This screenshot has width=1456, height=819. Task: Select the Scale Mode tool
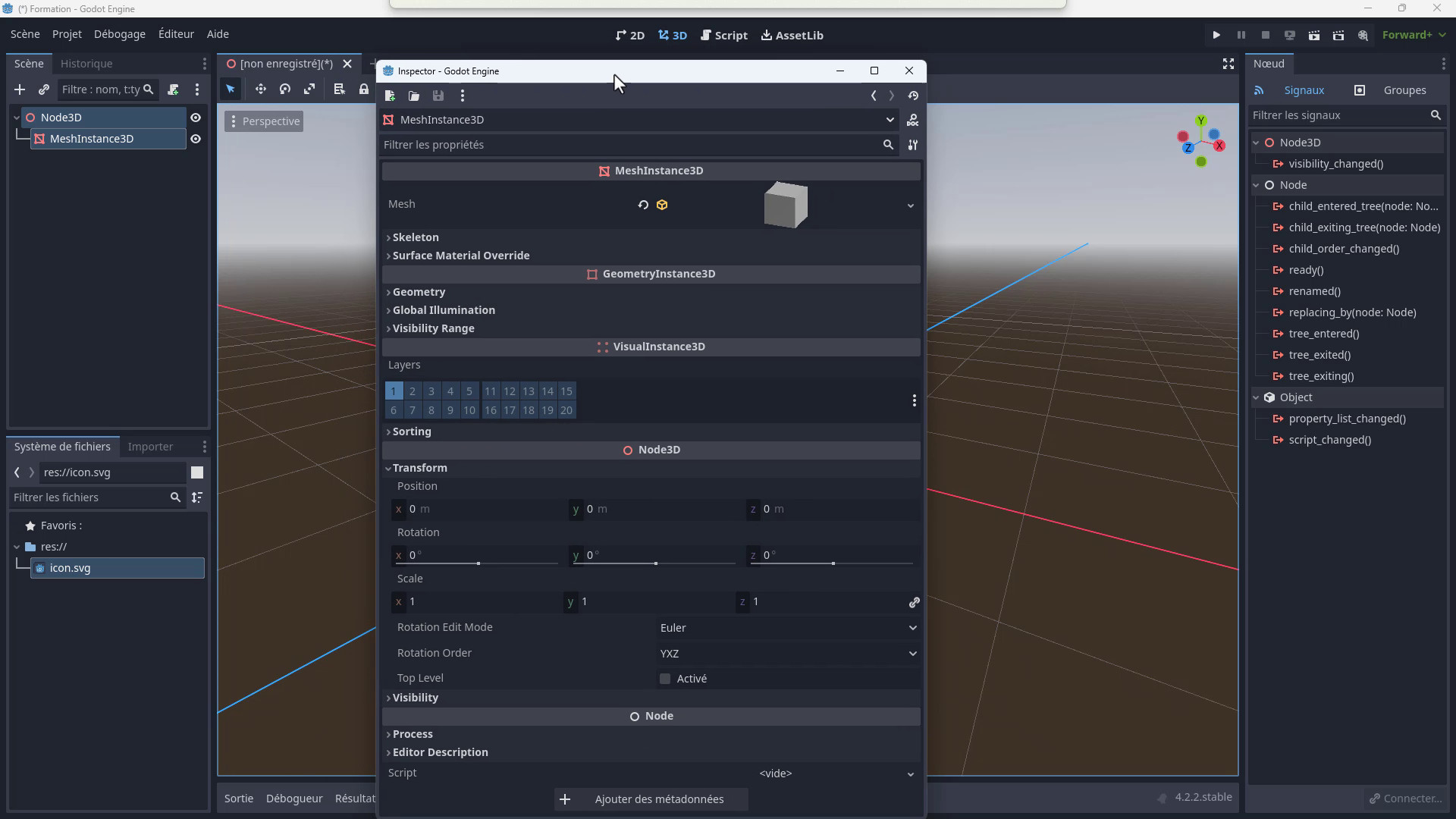309,89
